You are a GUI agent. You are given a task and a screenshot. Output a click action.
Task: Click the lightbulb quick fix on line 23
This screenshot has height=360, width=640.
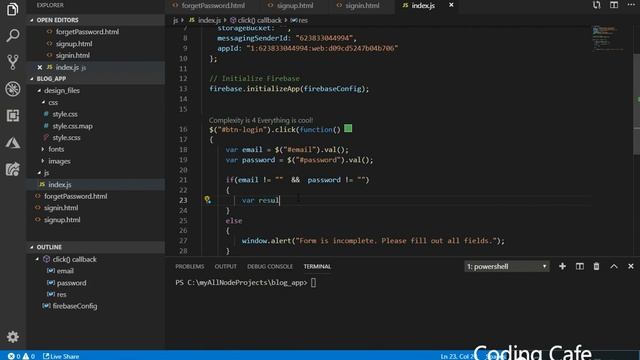click(207, 200)
